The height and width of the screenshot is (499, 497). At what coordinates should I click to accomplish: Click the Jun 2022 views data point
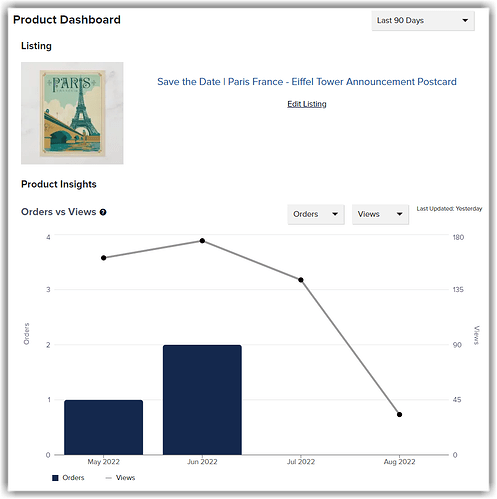click(202, 241)
